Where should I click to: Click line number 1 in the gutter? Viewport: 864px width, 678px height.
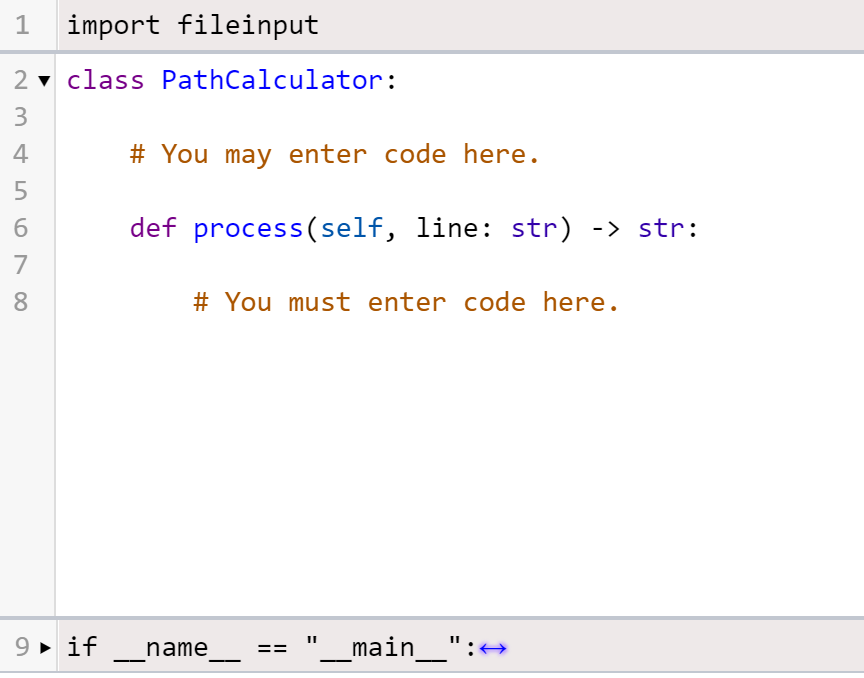(x=22, y=25)
